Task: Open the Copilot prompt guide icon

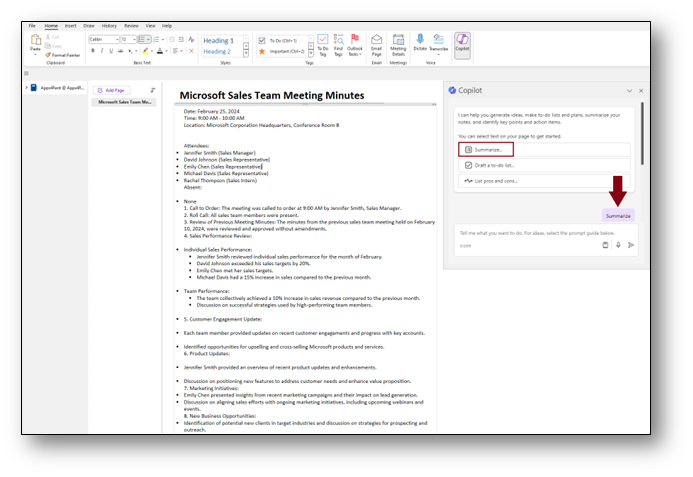Action: click(605, 245)
